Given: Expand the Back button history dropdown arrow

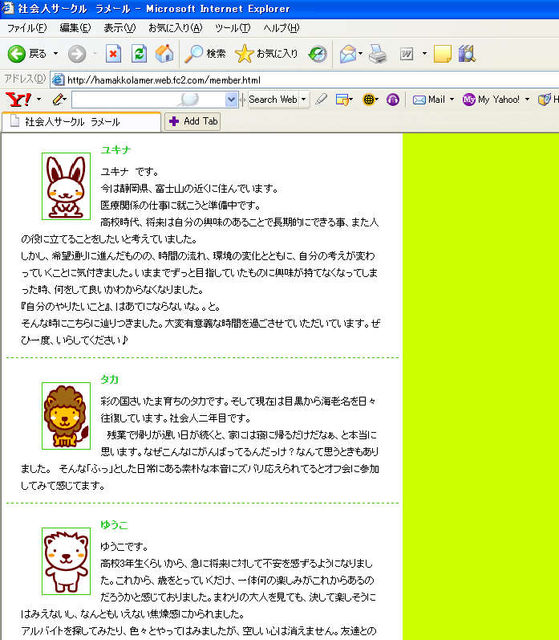Looking at the screenshot, I should click(55, 53).
